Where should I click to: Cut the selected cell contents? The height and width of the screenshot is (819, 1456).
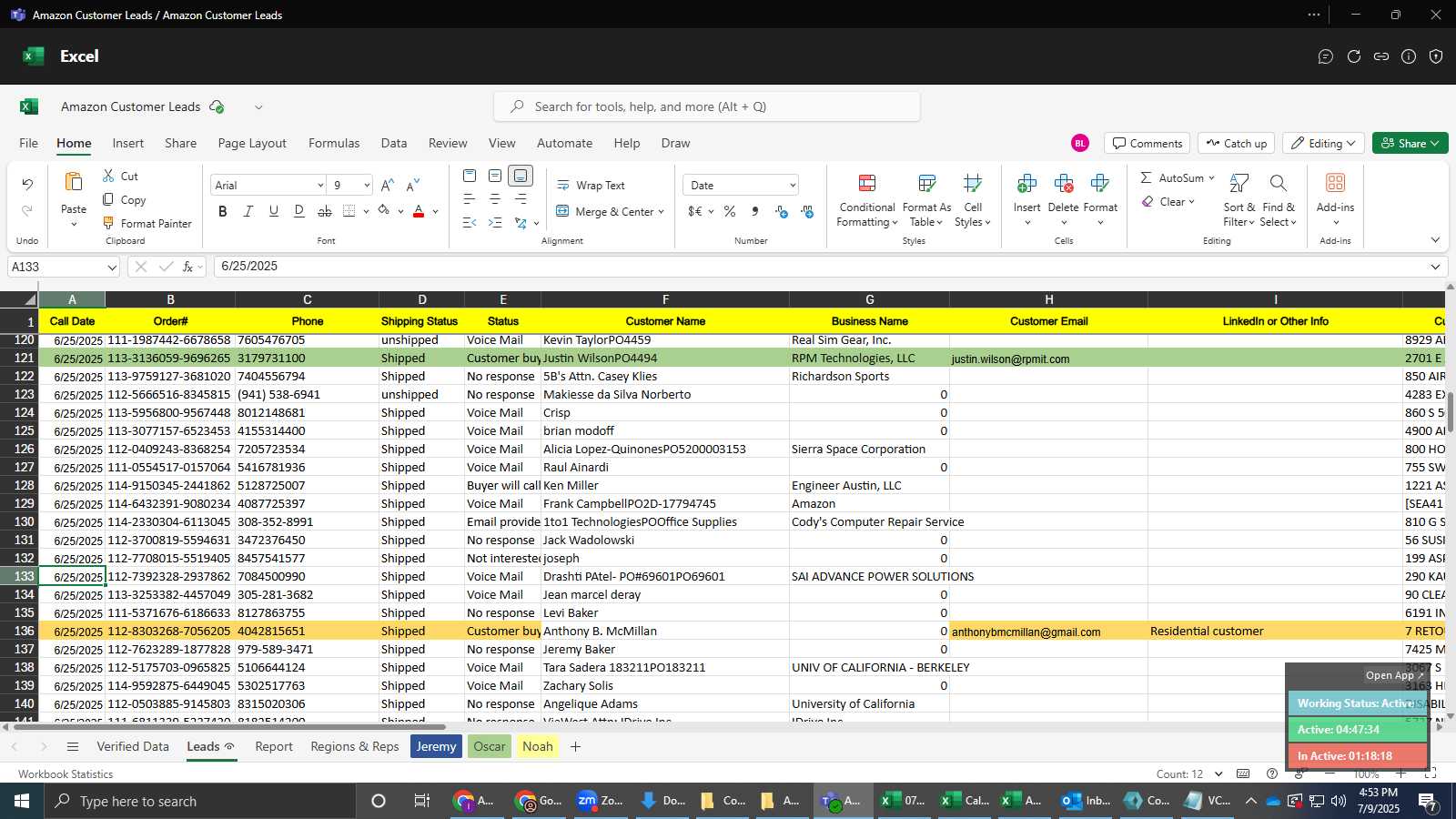click(x=120, y=177)
